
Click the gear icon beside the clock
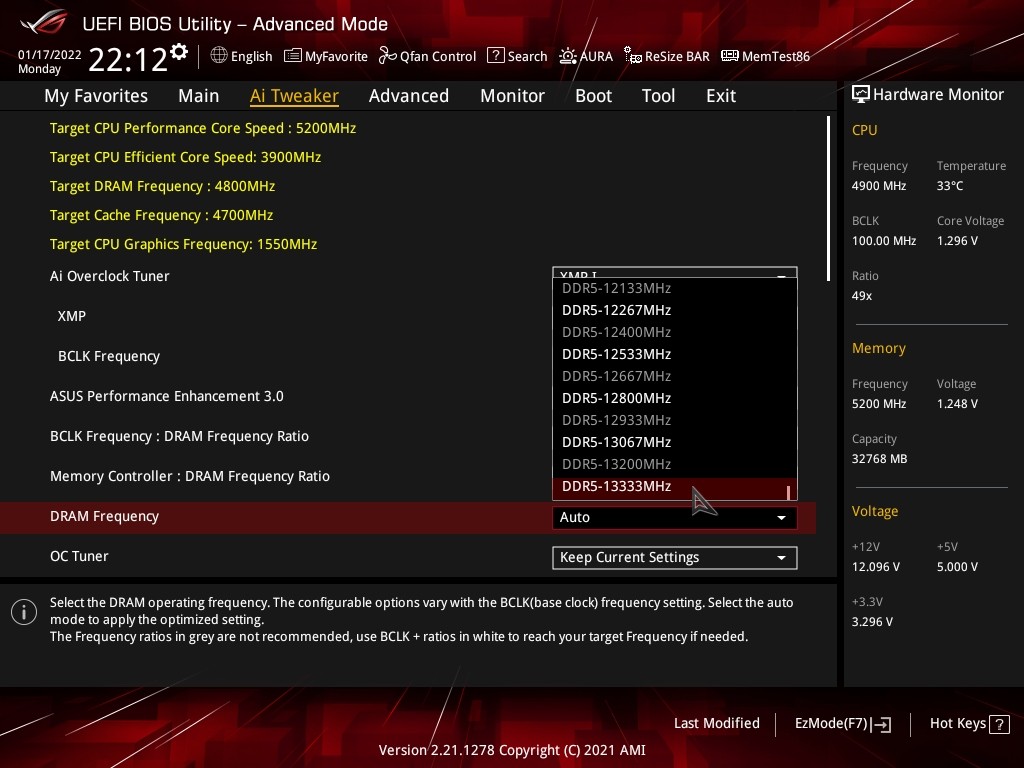pyautogui.click(x=179, y=51)
